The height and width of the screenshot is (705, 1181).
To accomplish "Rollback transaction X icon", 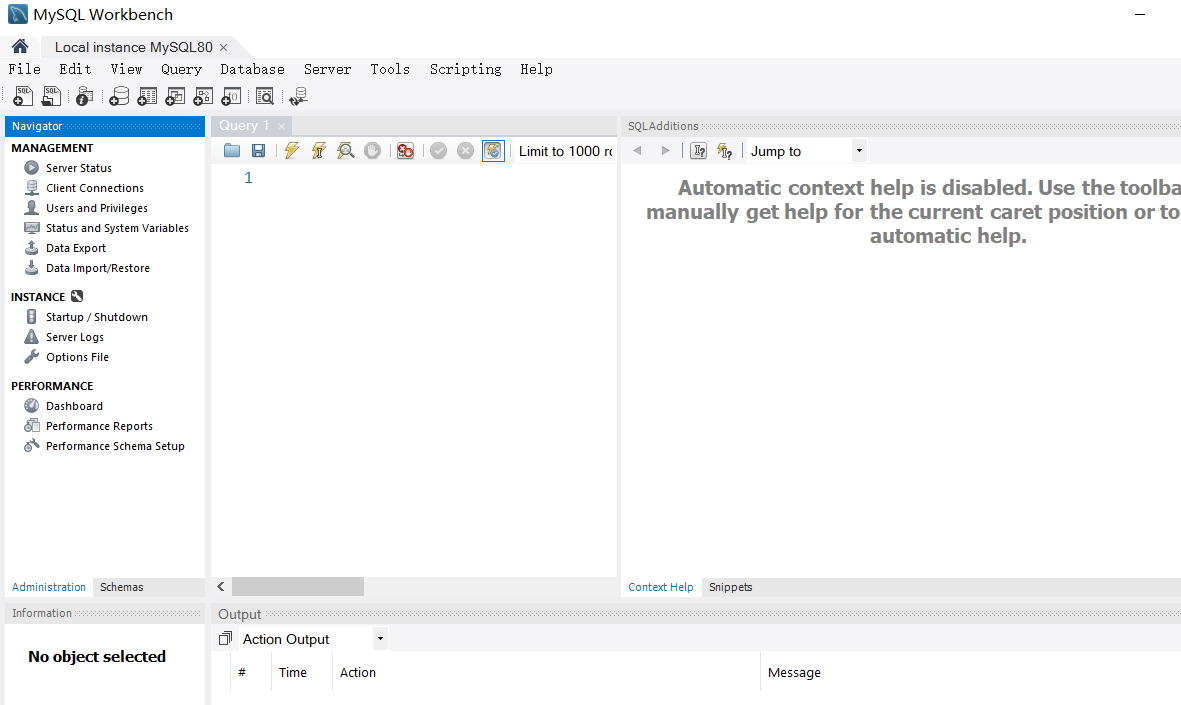I will [x=465, y=151].
